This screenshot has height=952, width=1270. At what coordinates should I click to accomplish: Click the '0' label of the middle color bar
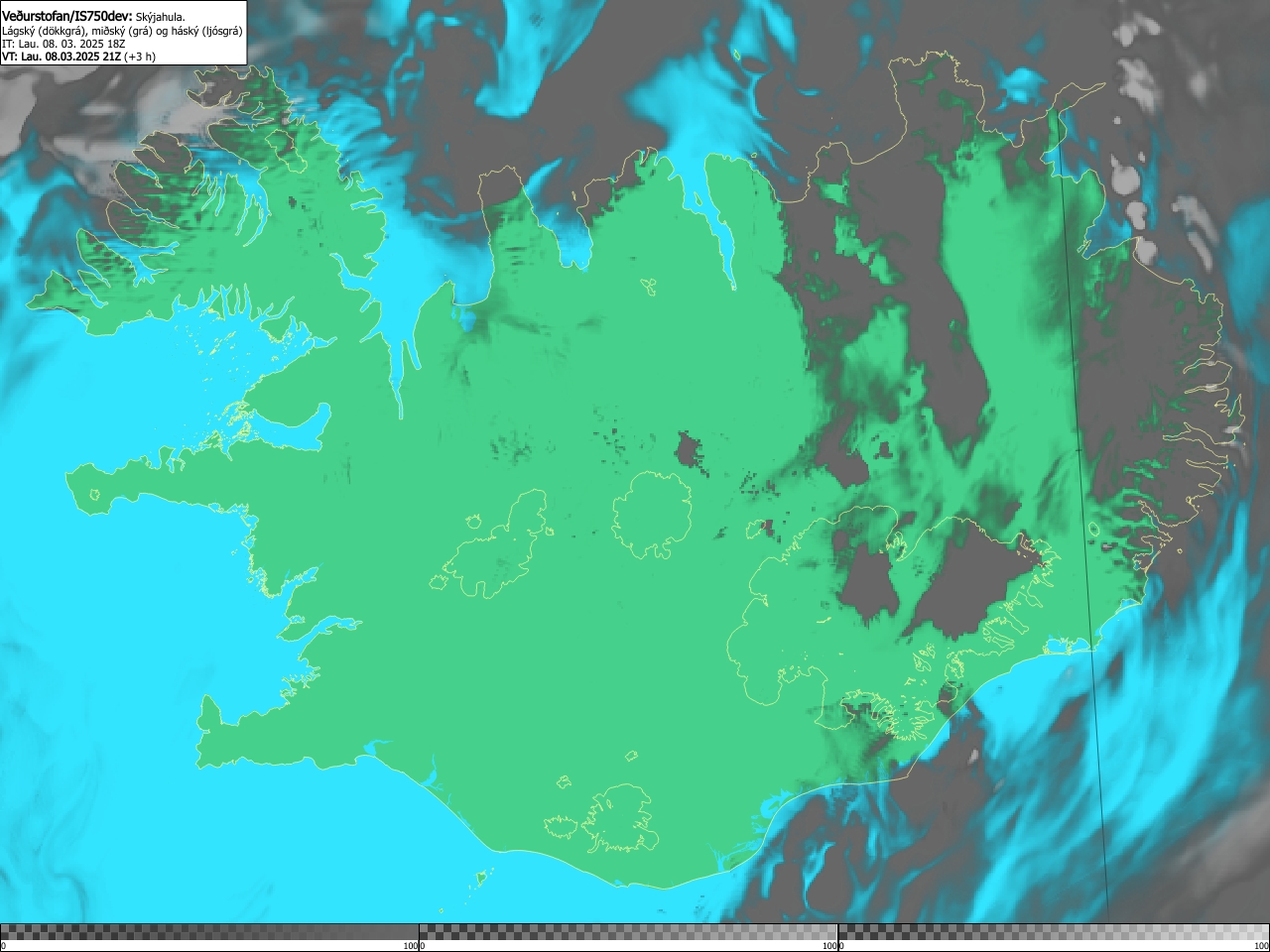tap(423, 946)
